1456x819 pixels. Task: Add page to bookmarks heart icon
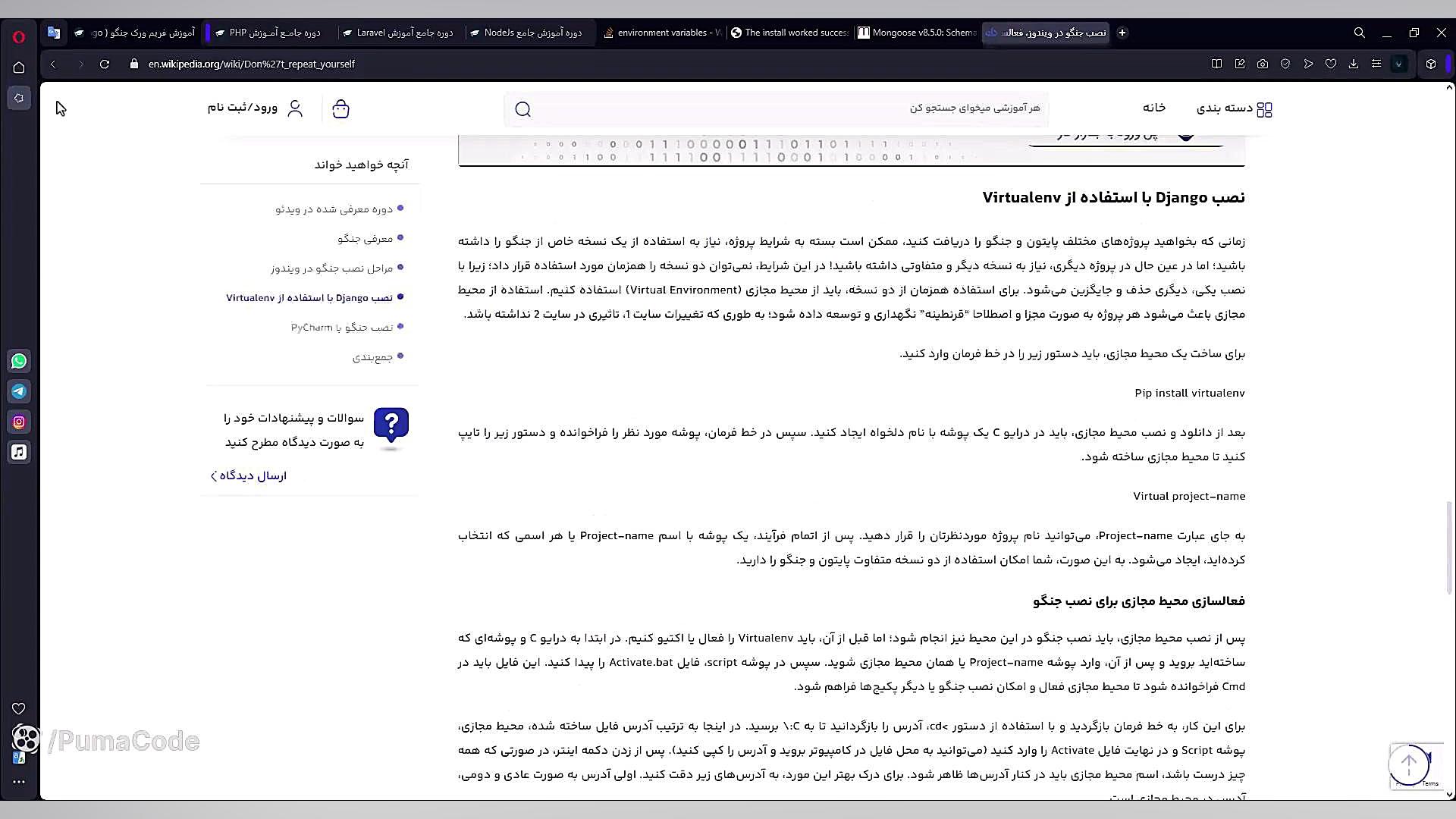(1331, 64)
